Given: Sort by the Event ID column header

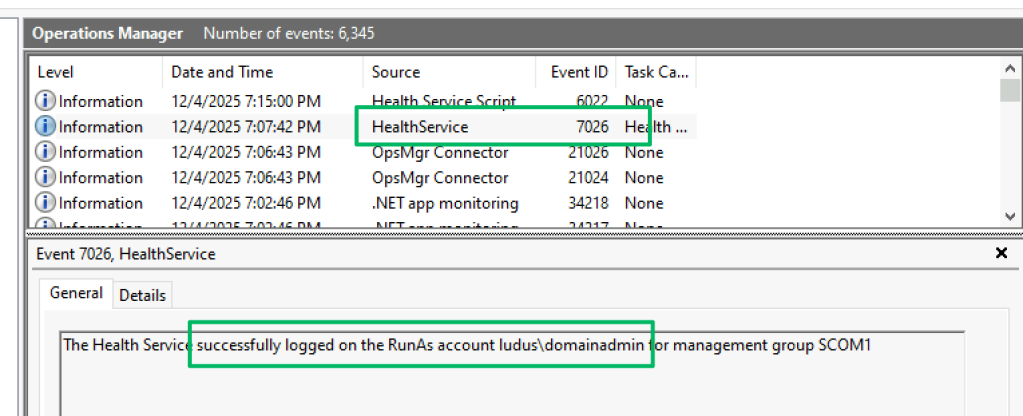Looking at the screenshot, I should click(579, 72).
